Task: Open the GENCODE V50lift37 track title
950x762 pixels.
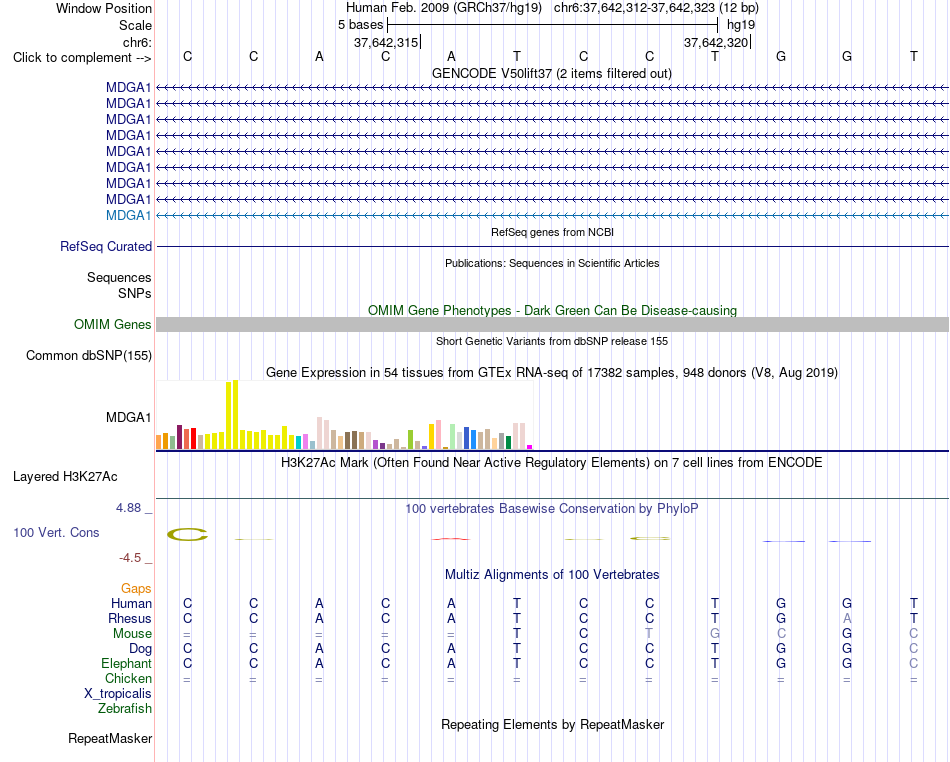Action: pyautogui.click(x=552, y=73)
